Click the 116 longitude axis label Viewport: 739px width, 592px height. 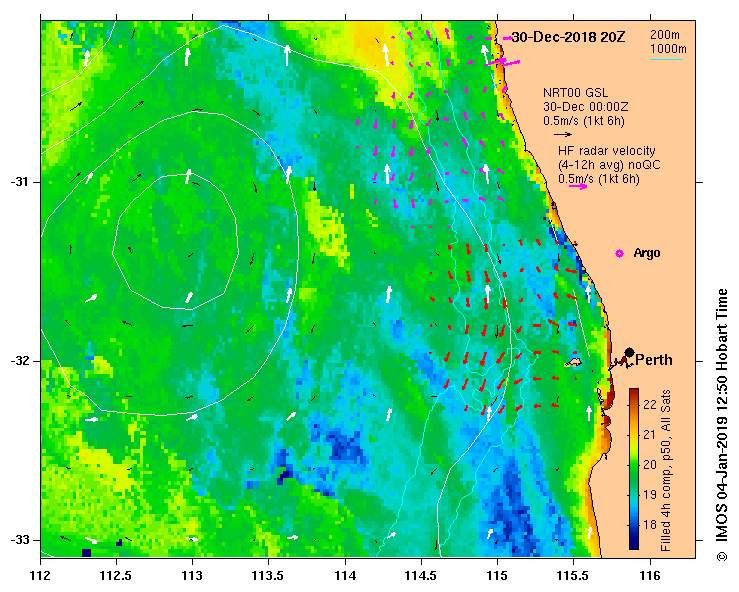point(650,576)
